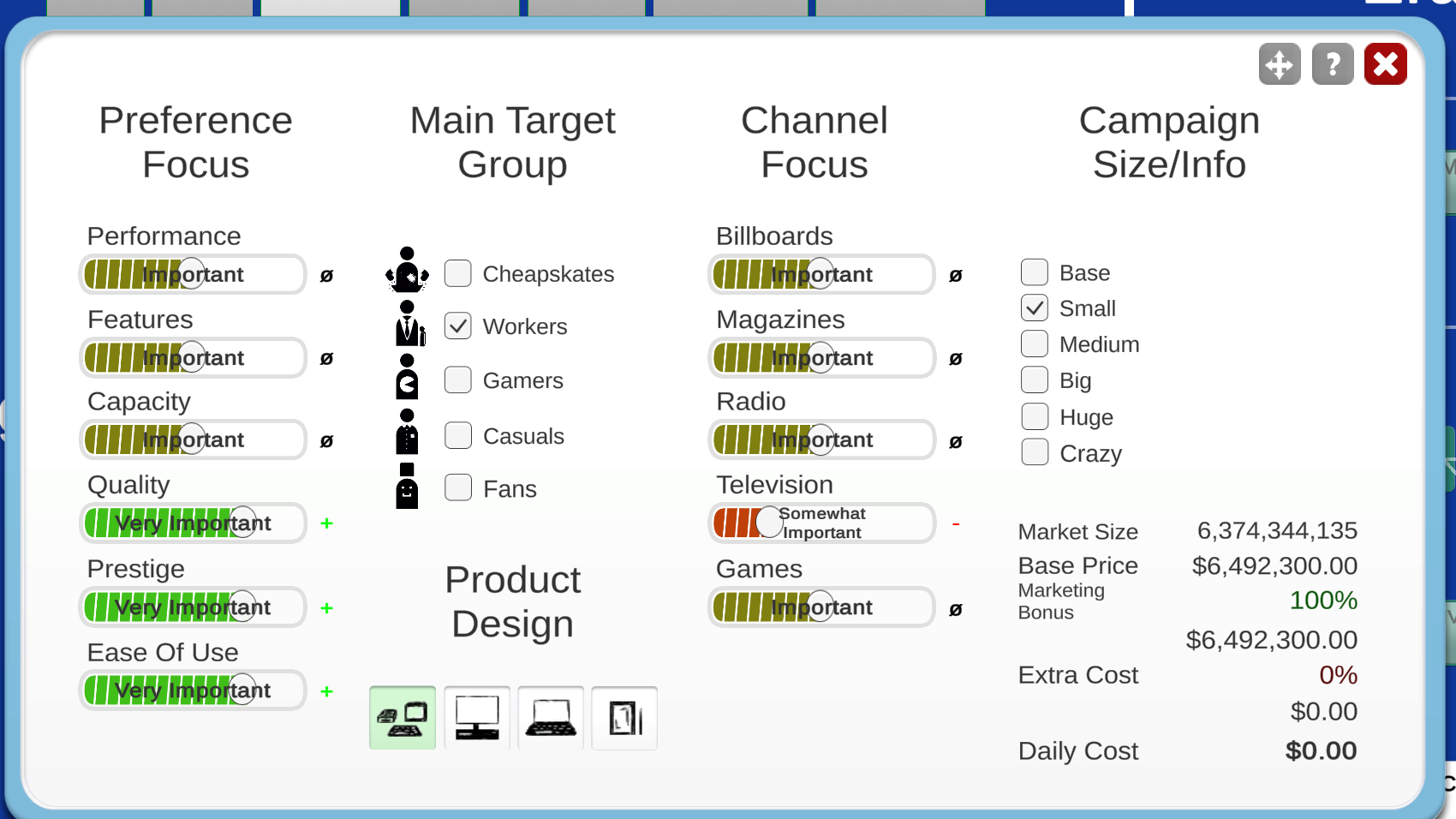Adjust the Ease Of Use importance slider
Viewport: 1456px width, 819px height.
pyautogui.click(x=193, y=690)
